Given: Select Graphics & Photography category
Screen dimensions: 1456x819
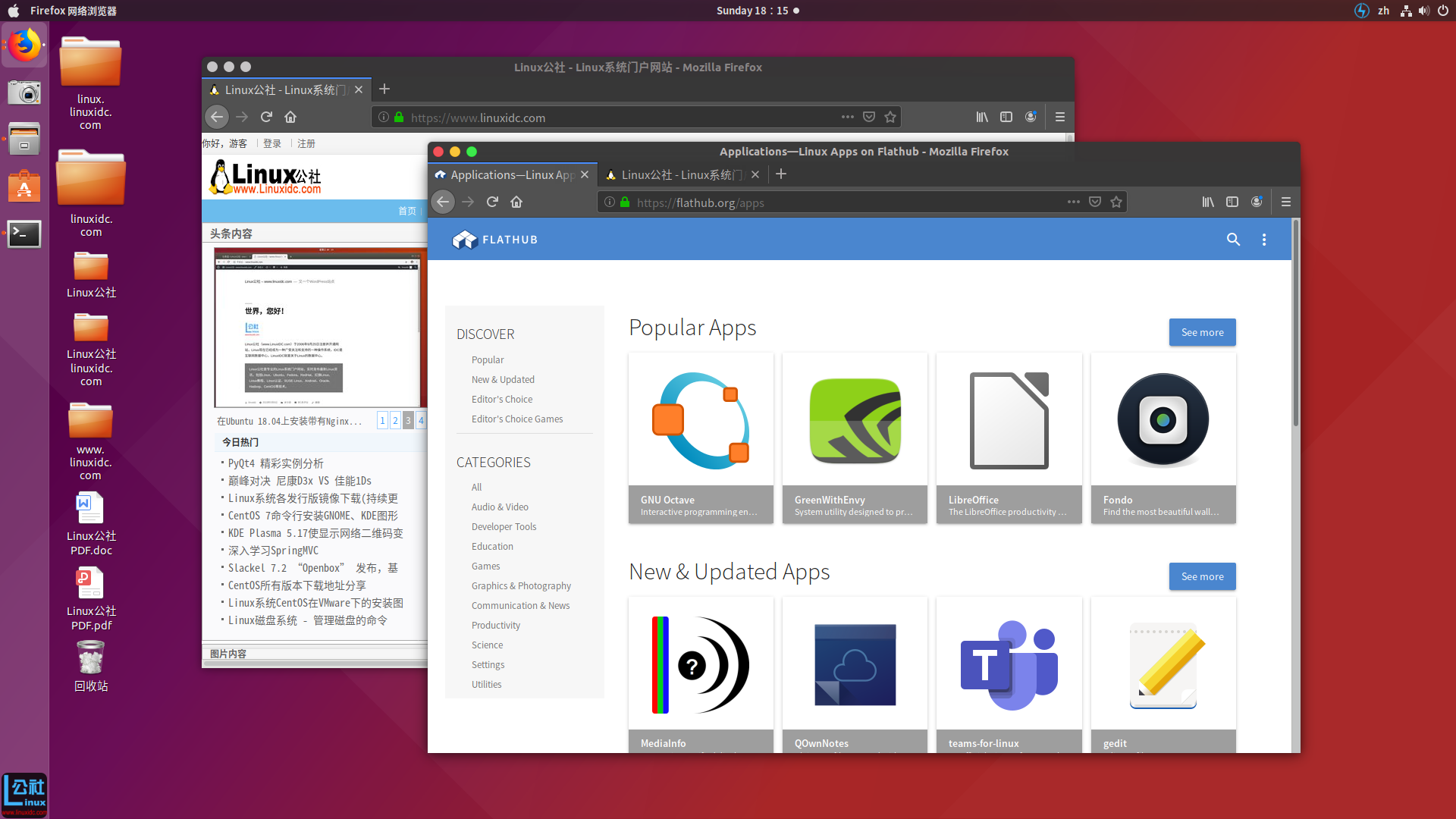Looking at the screenshot, I should tap(521, 585).
